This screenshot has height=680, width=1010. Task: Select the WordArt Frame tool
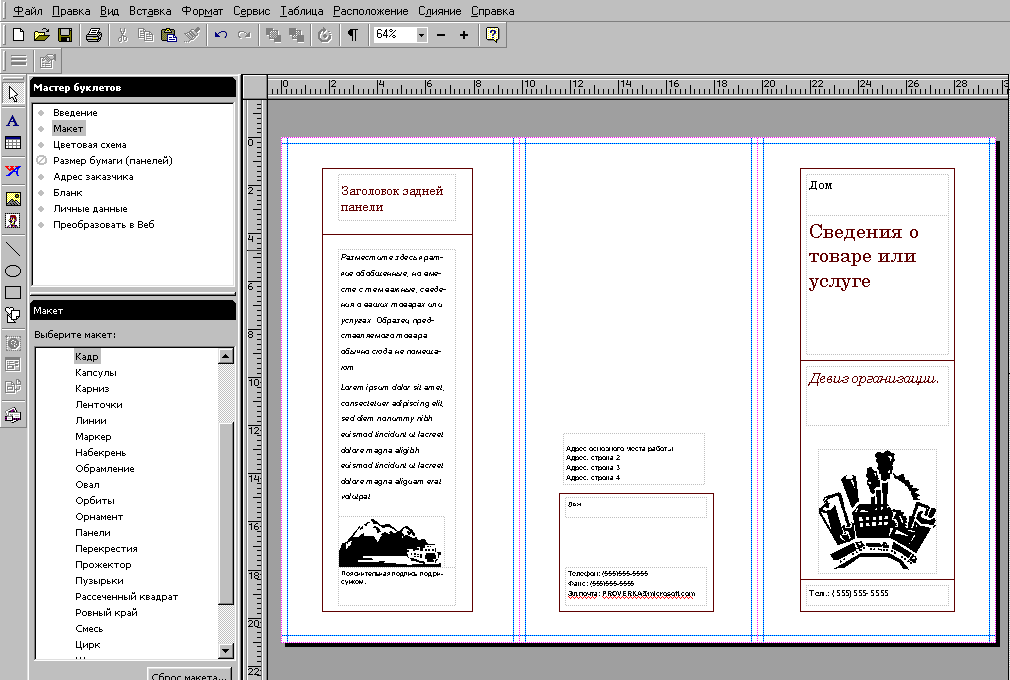pos(13,170)
